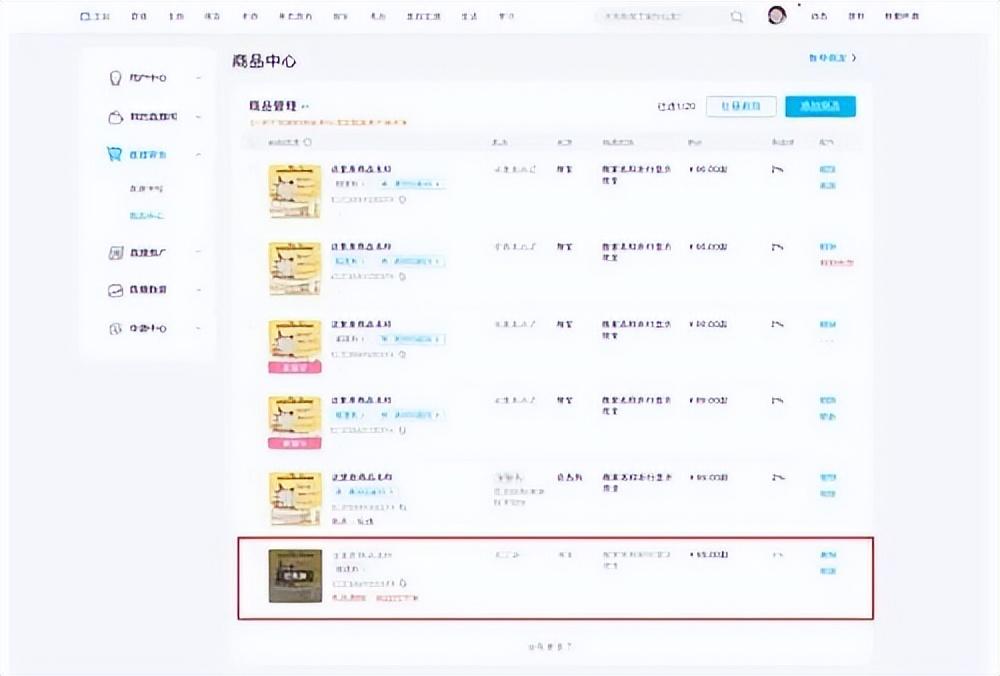Click the upper blue action link in the greyed-out product row
Screen dimensions: 1000x676
coord(828,555)
